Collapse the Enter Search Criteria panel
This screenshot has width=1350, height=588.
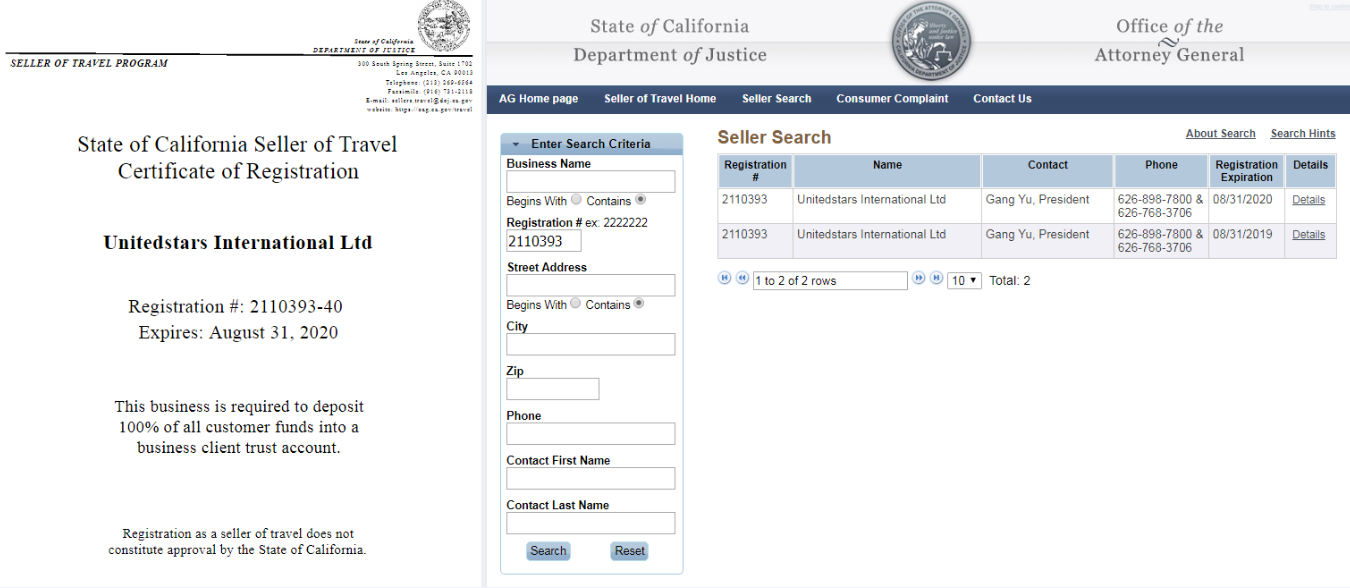pyautogui.click(x=517, y=144)
